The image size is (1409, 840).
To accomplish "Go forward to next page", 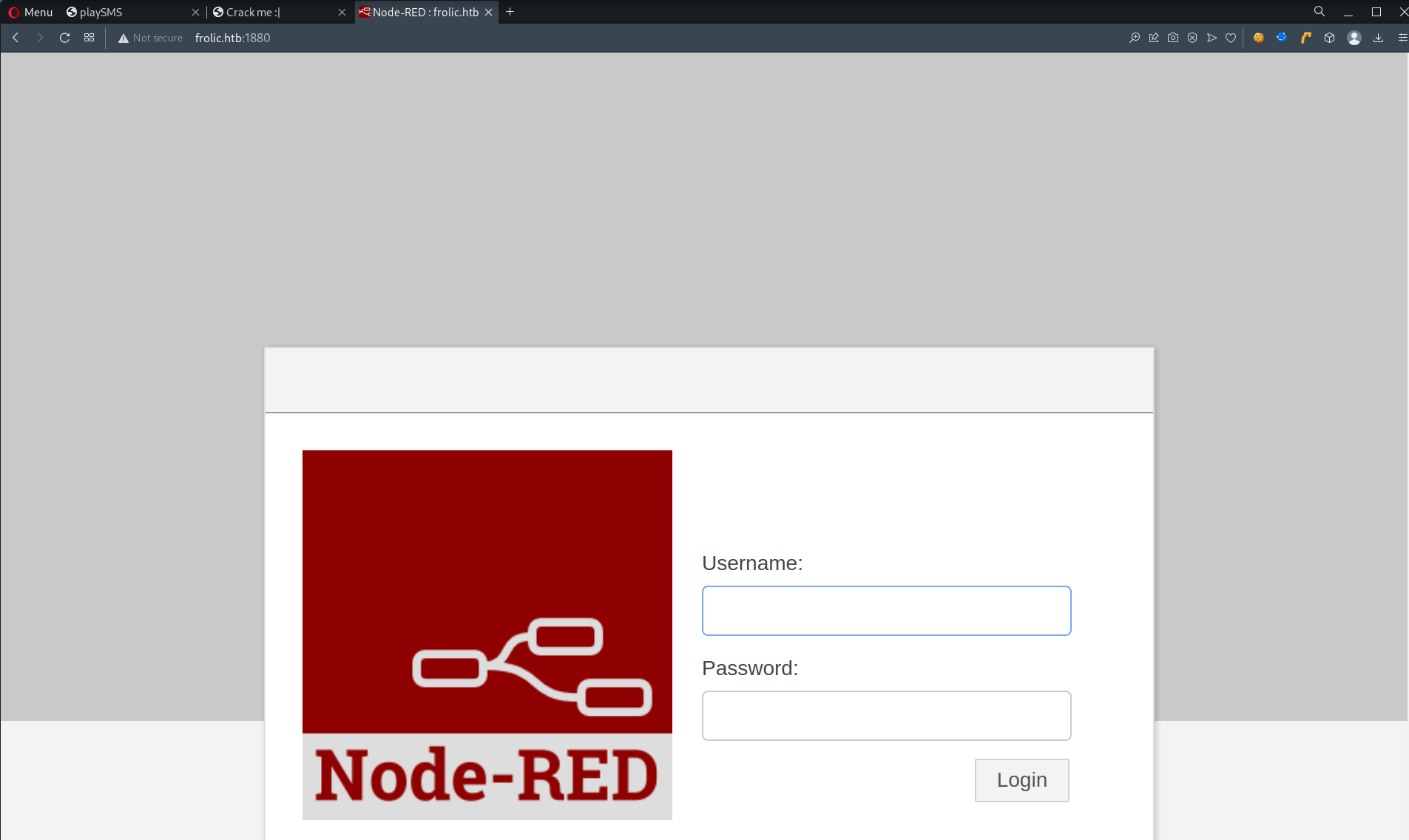I will pyautogui.click(x=40, y=38).
